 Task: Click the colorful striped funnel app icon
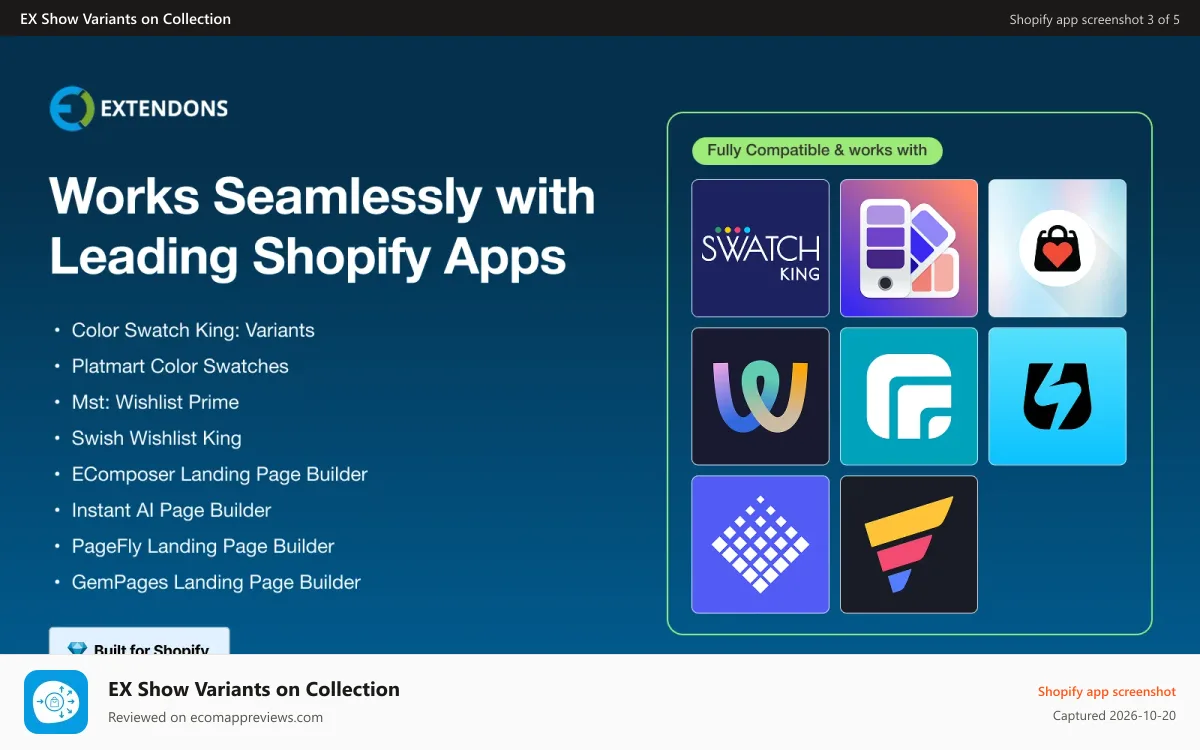tap(909, 544)
